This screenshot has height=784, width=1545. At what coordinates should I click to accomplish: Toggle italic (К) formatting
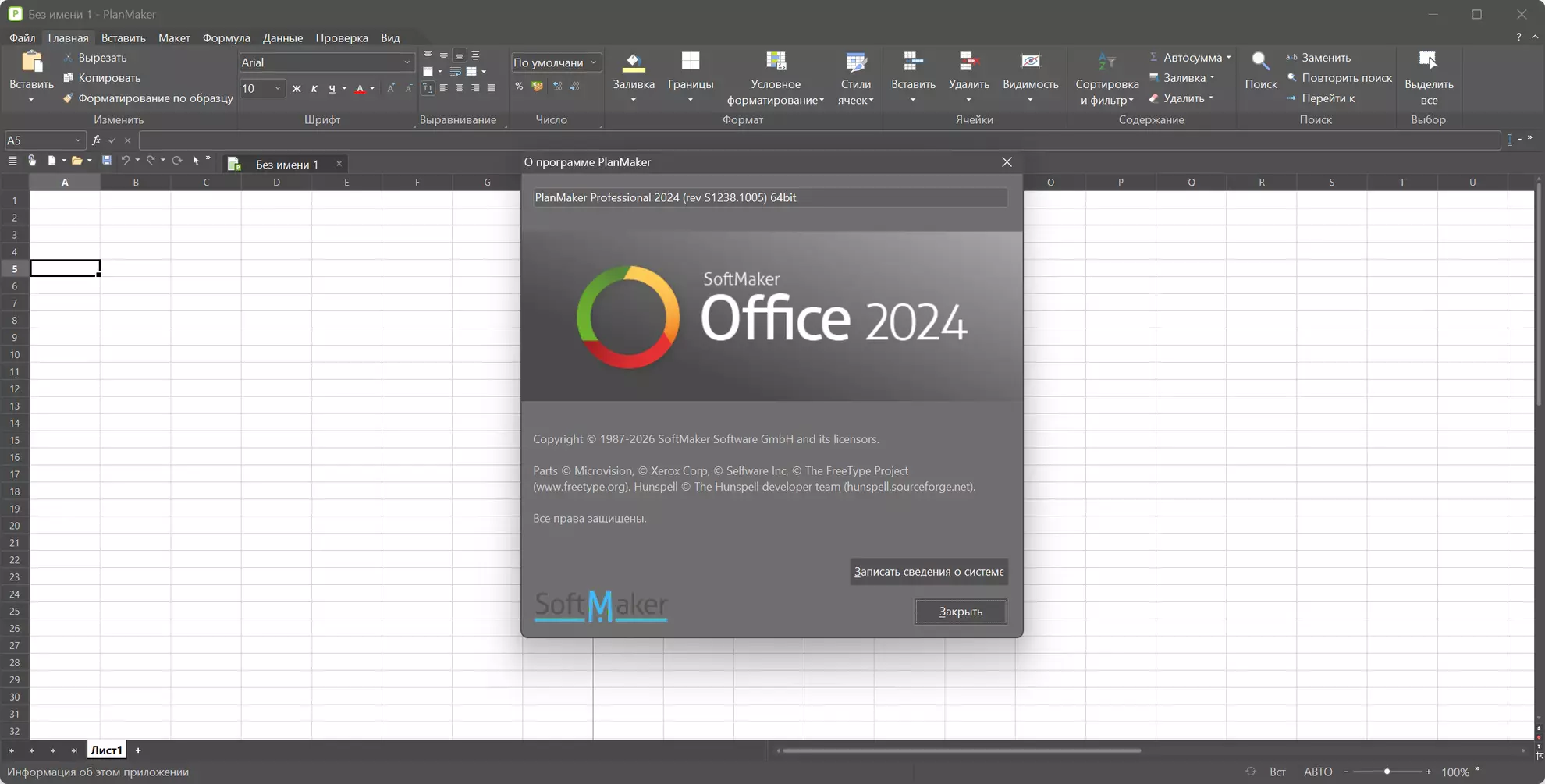pyautogui.click(x=314, y=89)
